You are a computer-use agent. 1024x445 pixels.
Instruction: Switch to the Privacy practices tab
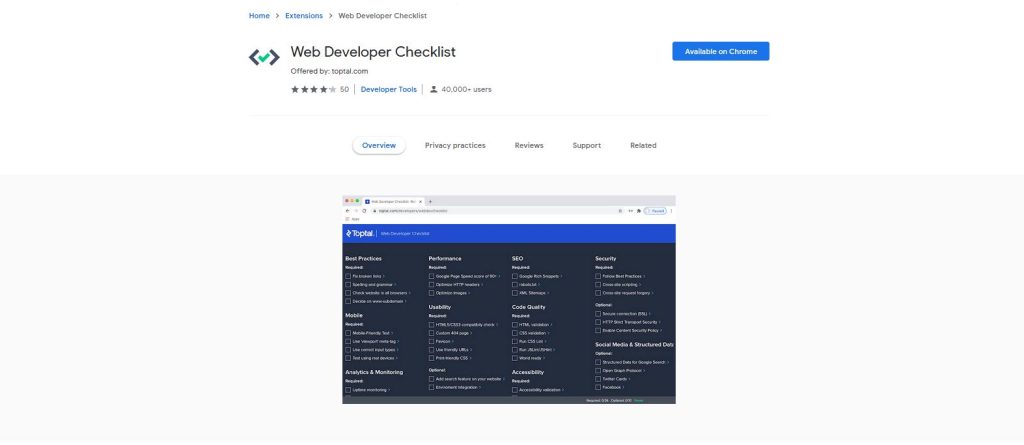pyautogui.click(x=455, y=146)
